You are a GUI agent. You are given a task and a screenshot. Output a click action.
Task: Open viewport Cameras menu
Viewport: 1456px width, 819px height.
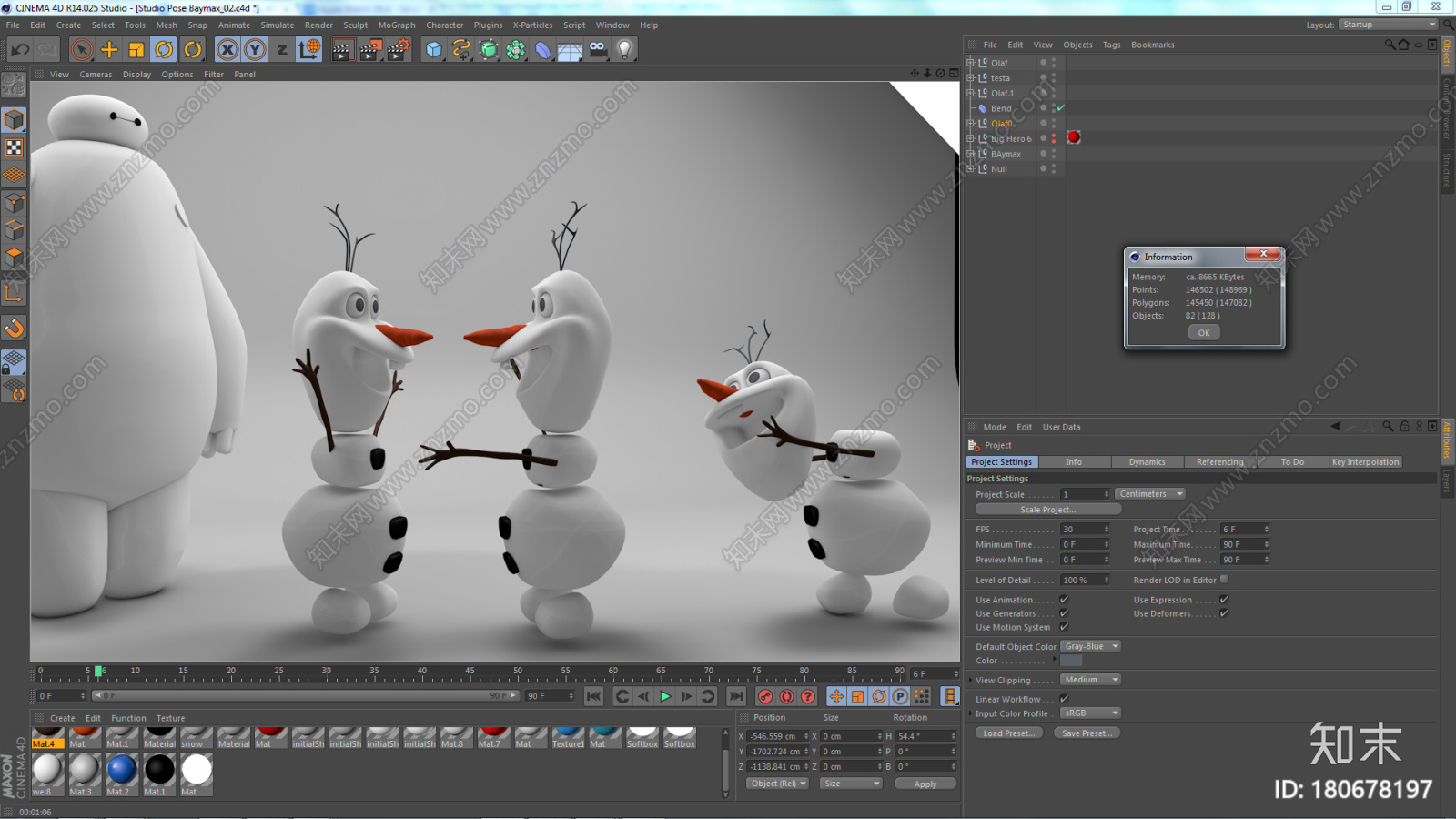click(96, 75)
